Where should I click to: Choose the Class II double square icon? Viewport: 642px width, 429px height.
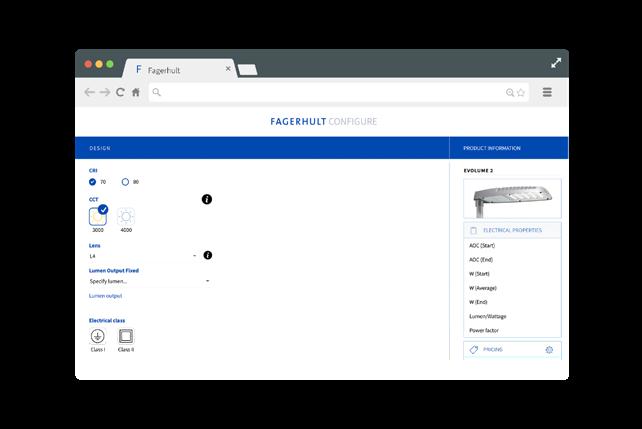[126, 336]
